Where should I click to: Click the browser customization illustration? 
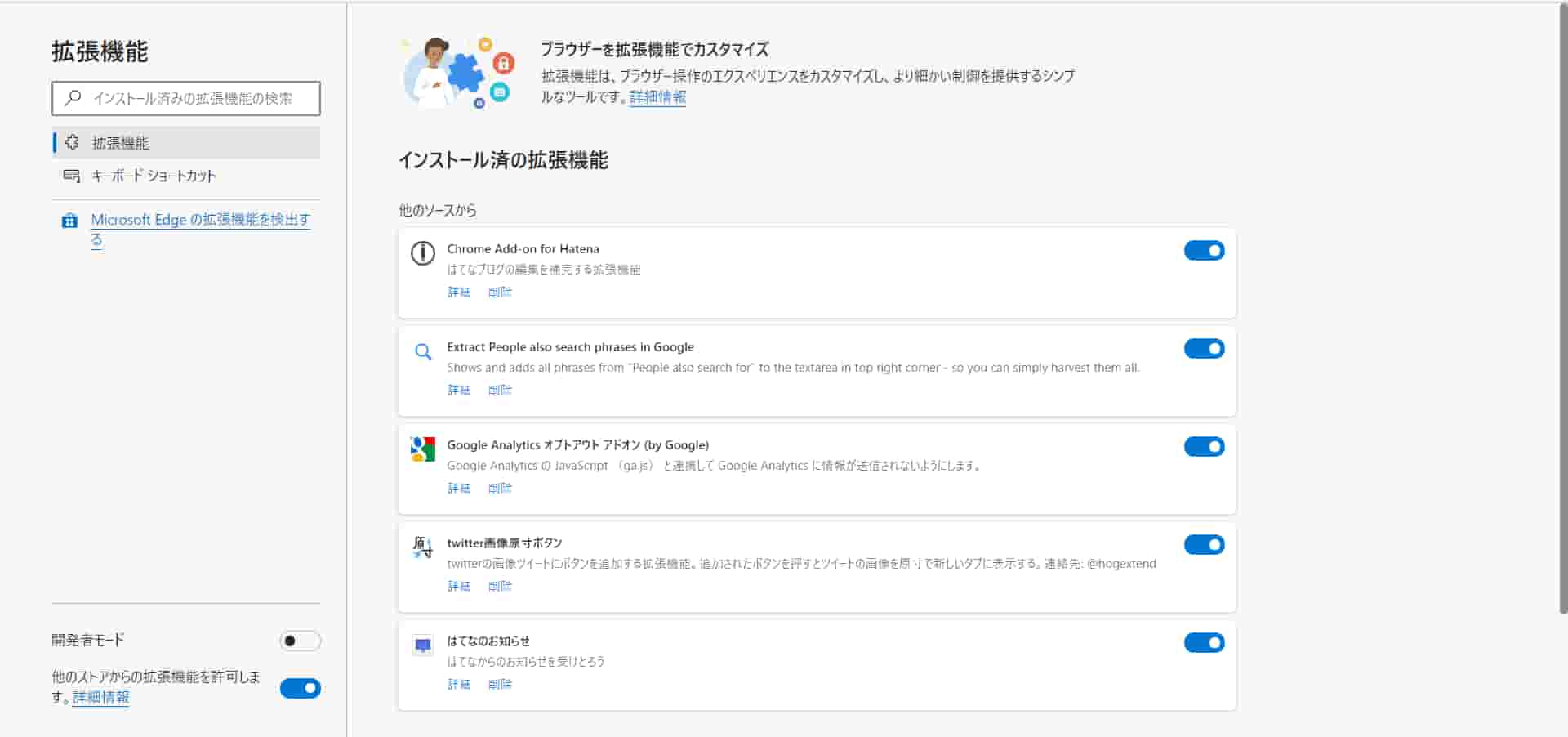click(x=458, y=73)
